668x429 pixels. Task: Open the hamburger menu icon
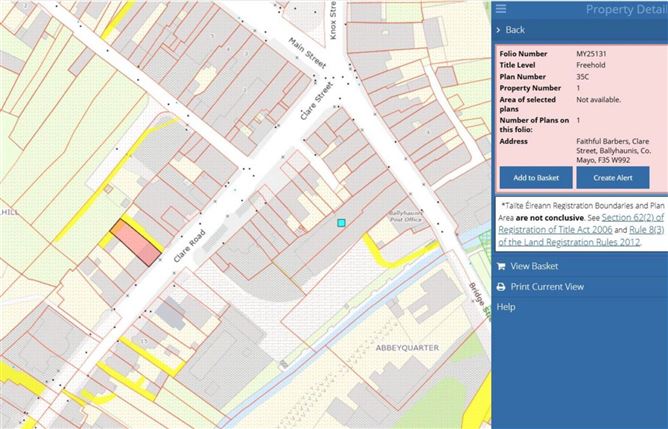[x=501, y=9]
